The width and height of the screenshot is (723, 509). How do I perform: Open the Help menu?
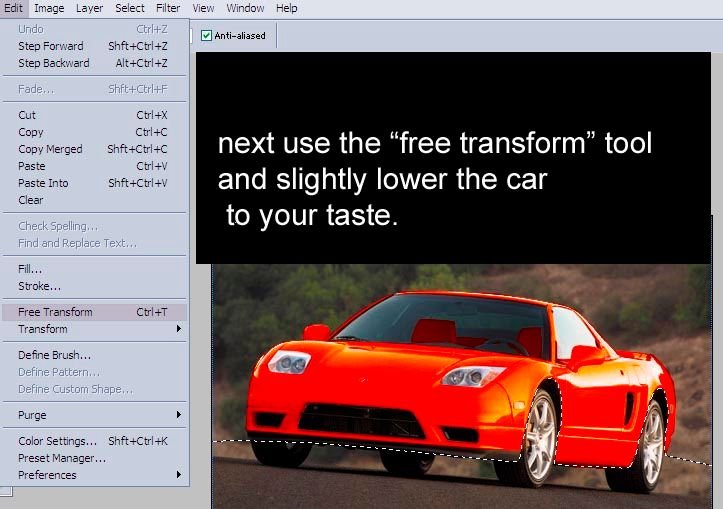click(287, 8)
